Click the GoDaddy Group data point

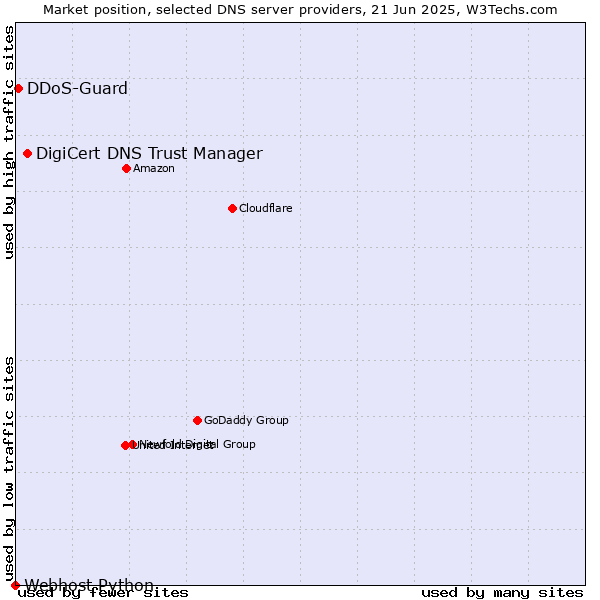click(x=197, y=421)
